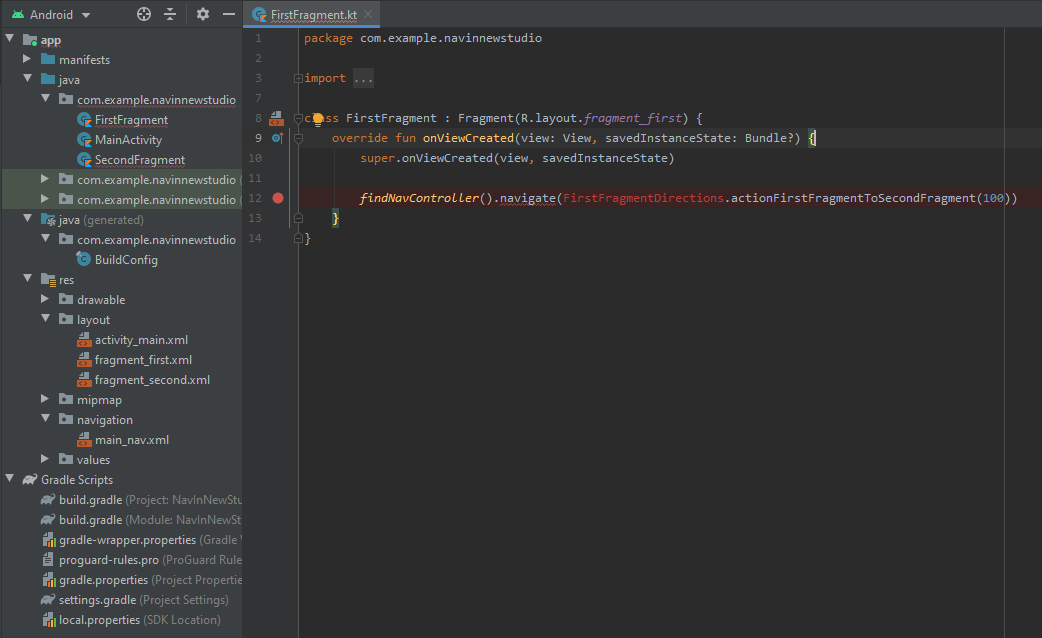Open main_nav.xml in navigation folder
Image resolution: width=1042 pixels, height=638 pixels.
pos(131,440)
